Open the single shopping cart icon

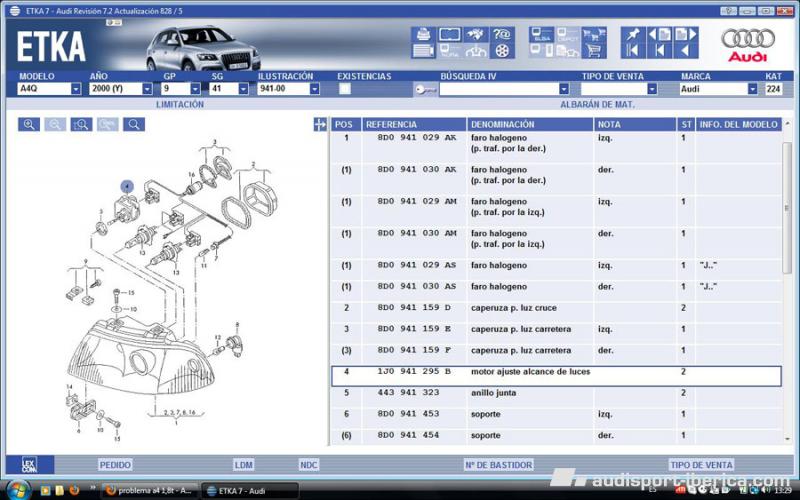click(x=594, y=51)
